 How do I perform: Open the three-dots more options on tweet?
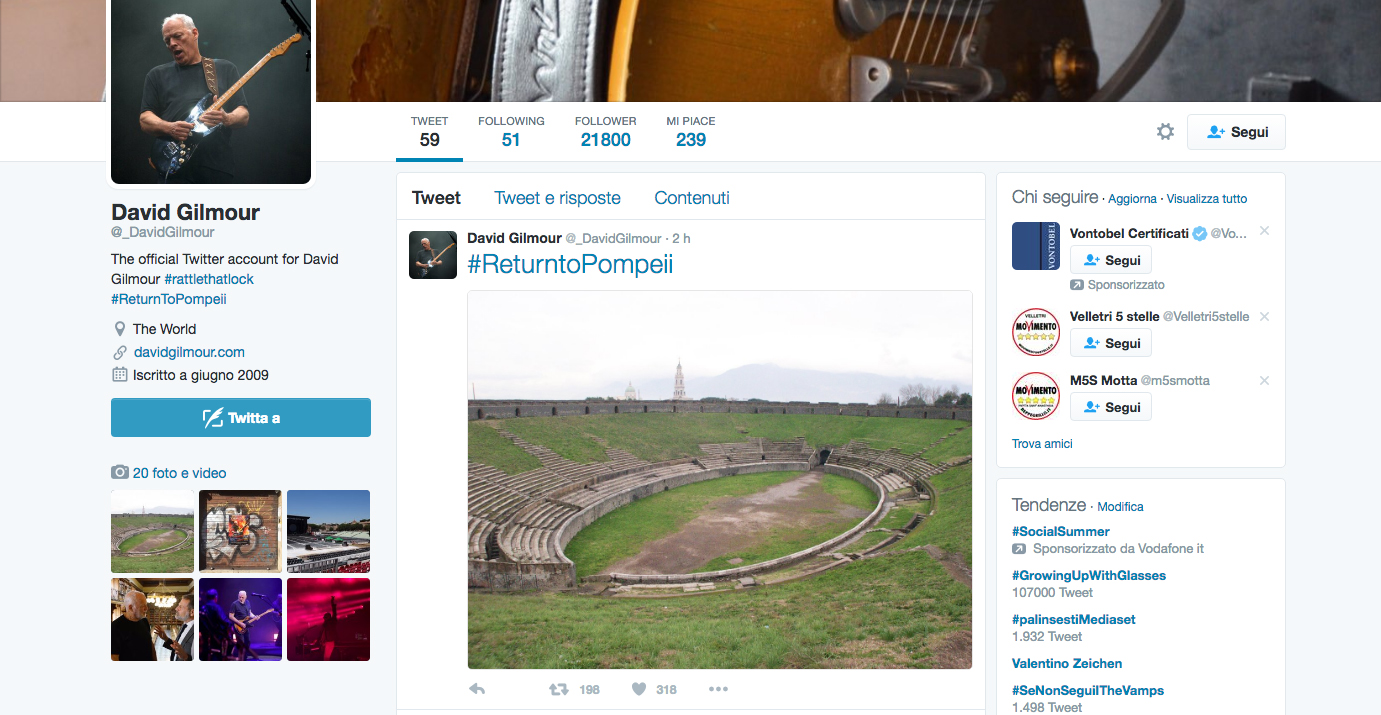point(718,689)
